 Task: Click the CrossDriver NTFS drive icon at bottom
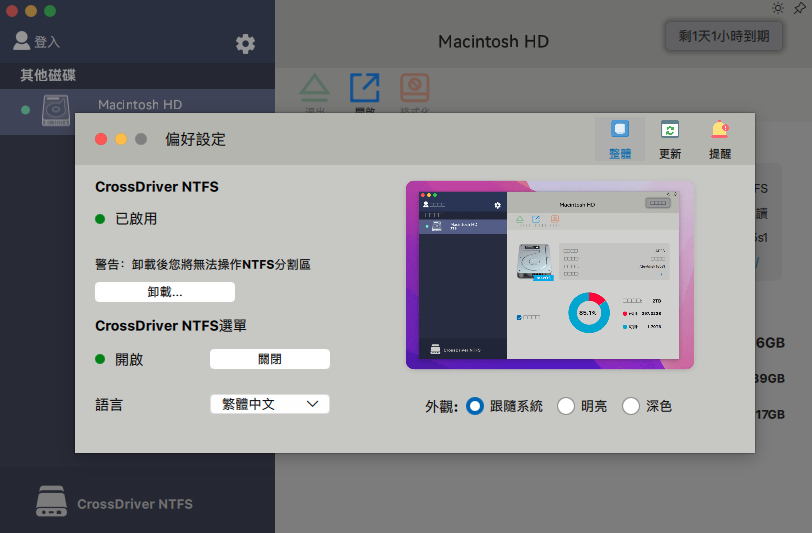click(x=51, y=501)
